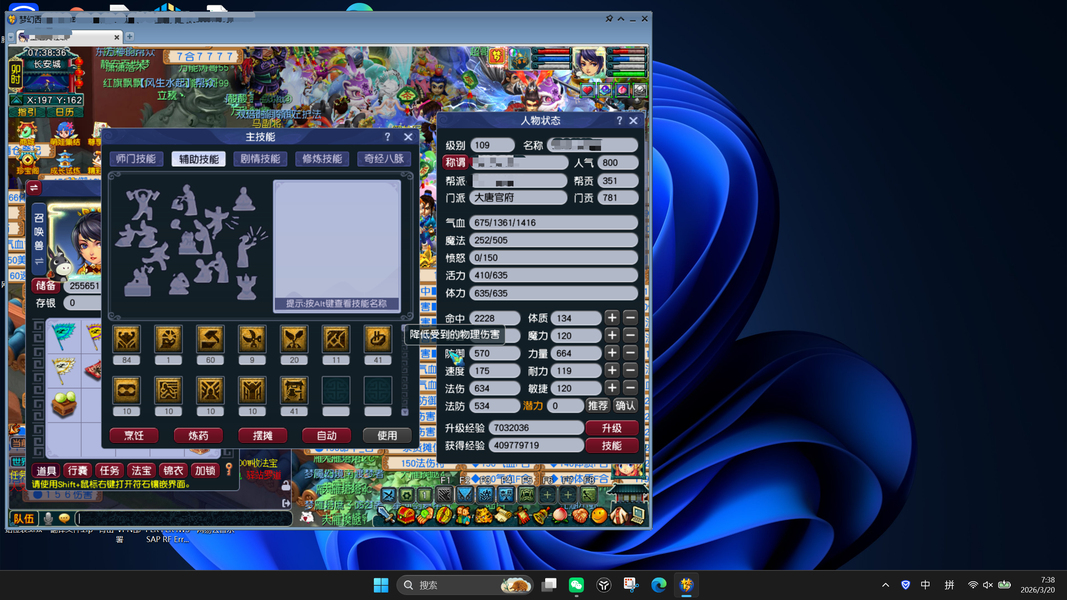Increase 力量 with the plus button

[612, 353]
